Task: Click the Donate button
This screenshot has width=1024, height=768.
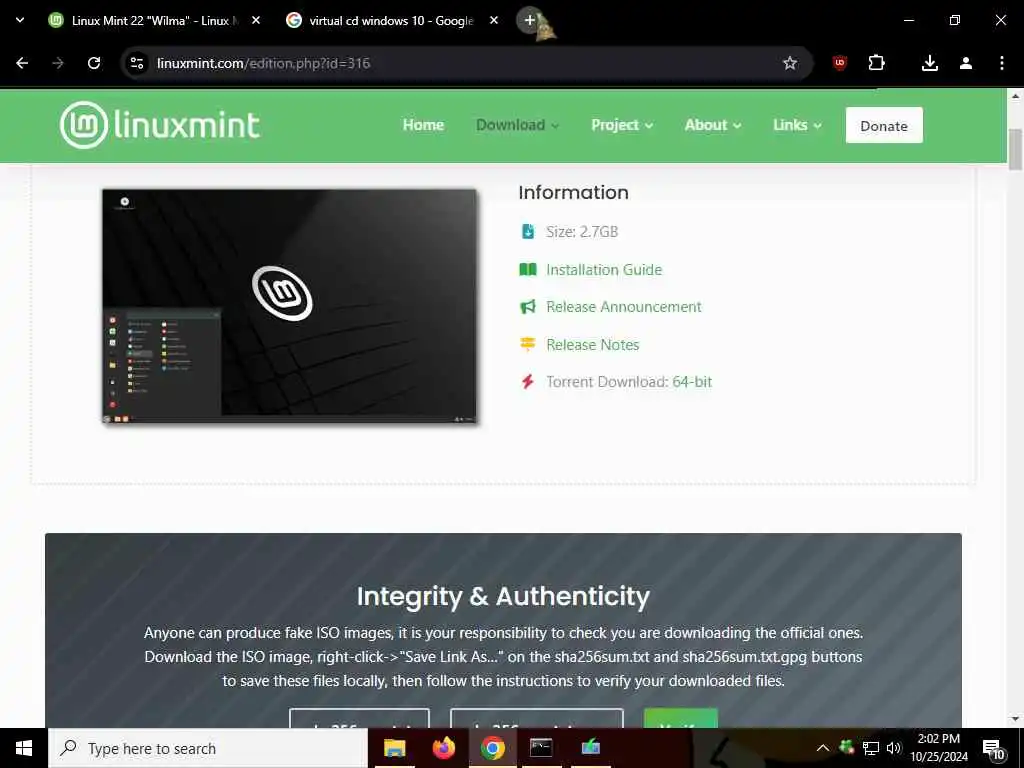Action: (x=884, y=125)
